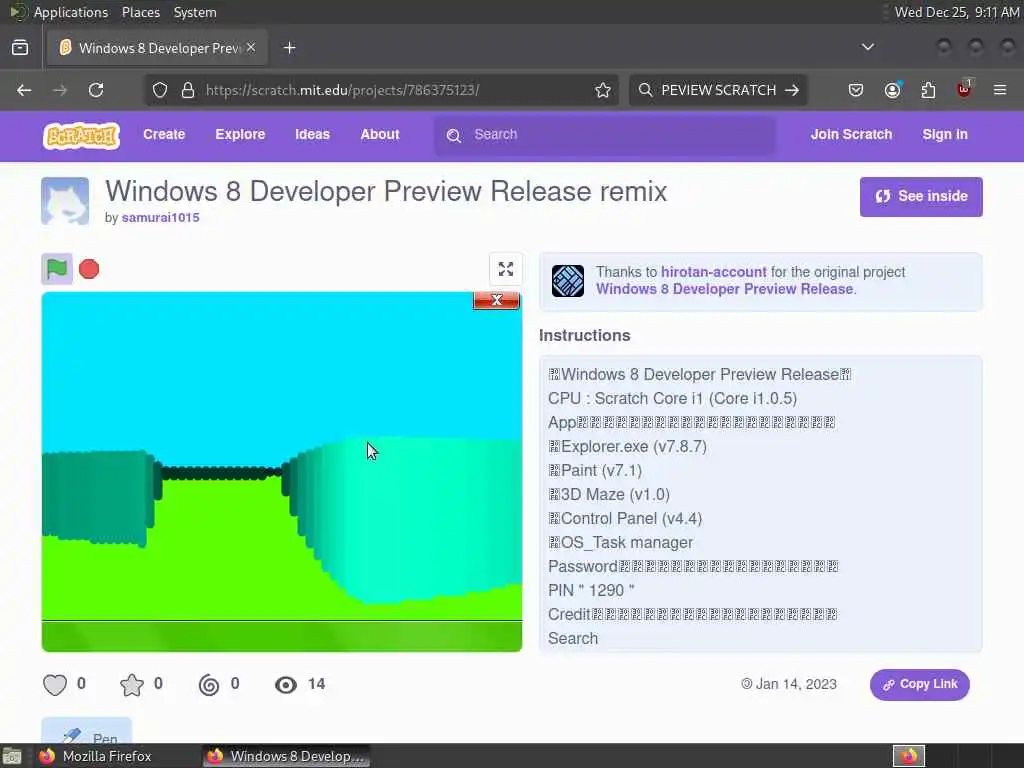This screenshot has height=768, width=1024.
Task: Click the See inside button
Action: click(921, 197)
